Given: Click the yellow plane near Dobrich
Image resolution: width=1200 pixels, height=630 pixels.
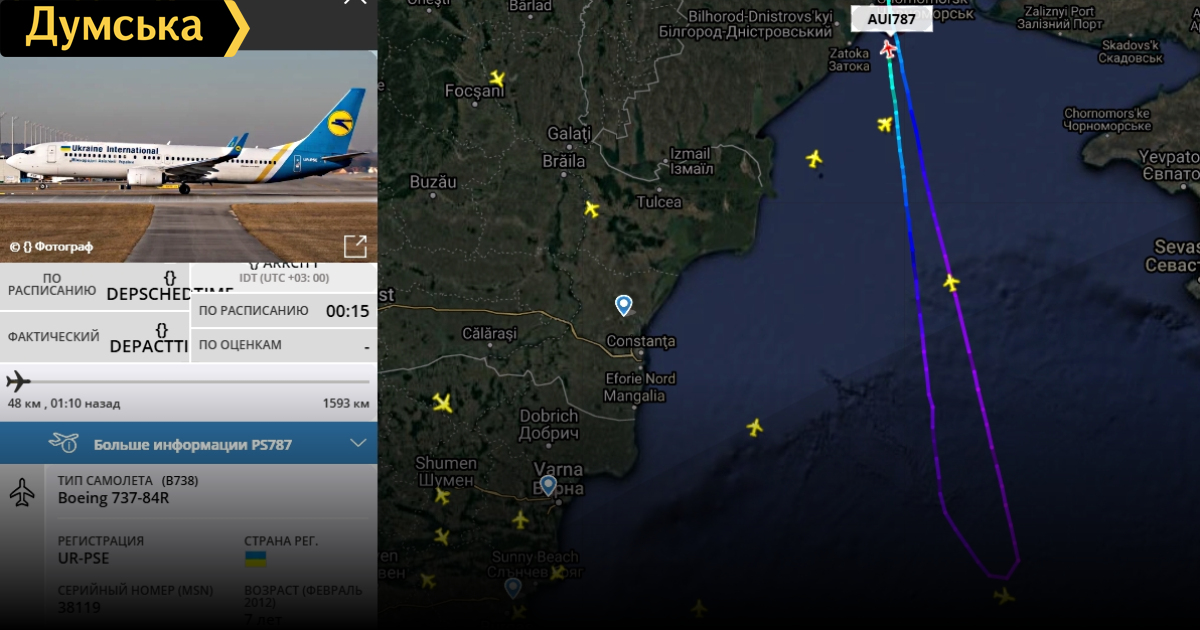Looking at the screenshot, I should 442,403.
